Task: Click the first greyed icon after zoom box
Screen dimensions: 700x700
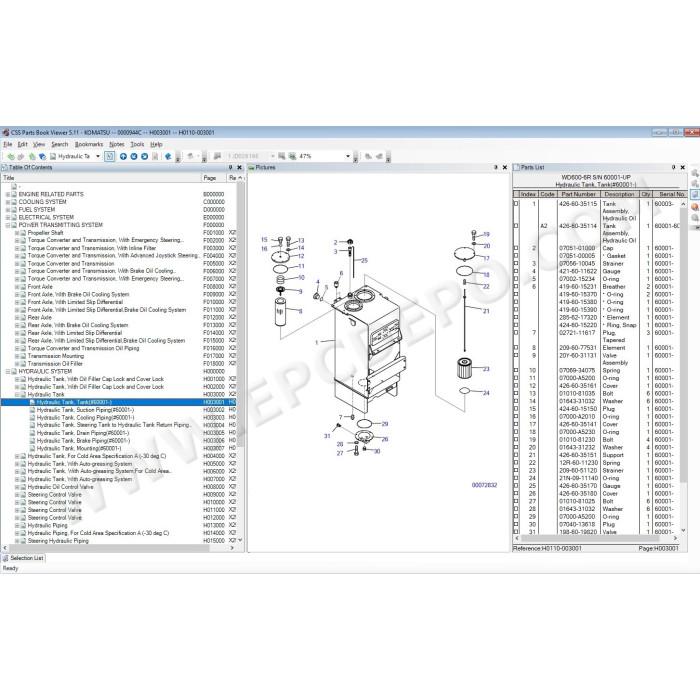Action: pyautogui.click(x=368, y=156)
